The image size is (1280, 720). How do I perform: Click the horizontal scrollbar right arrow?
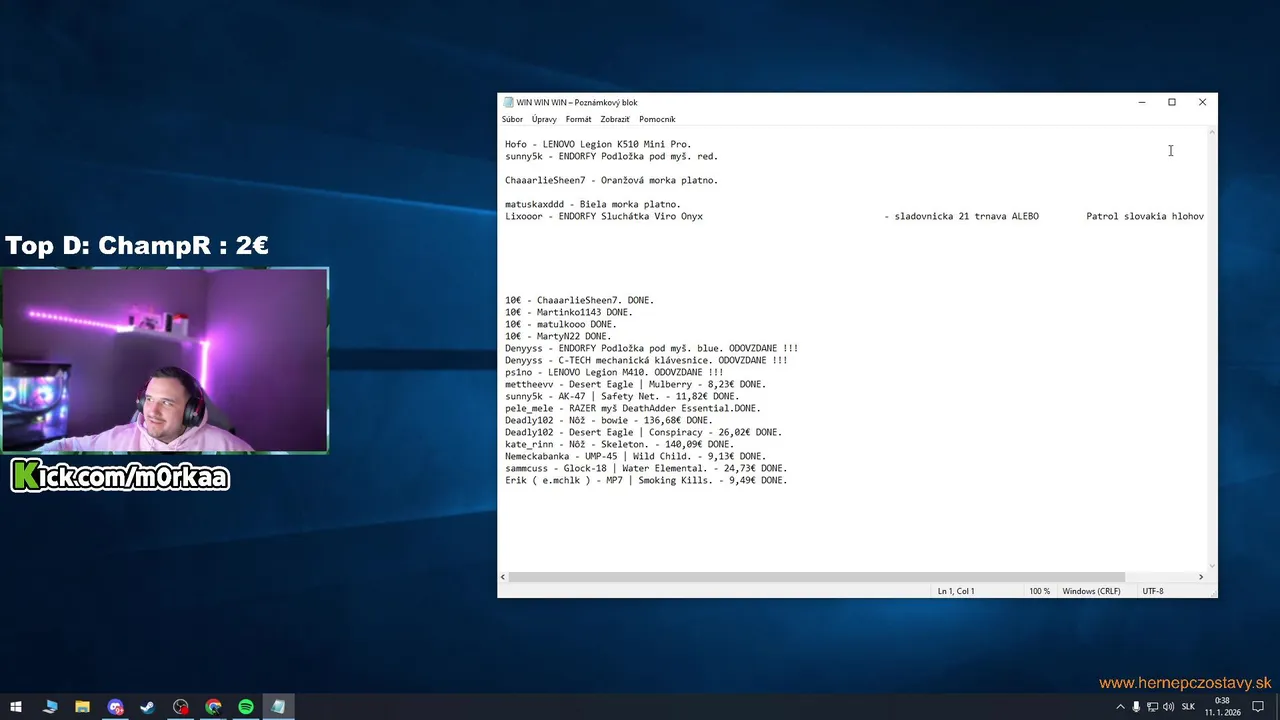[x=1201, y=577]
